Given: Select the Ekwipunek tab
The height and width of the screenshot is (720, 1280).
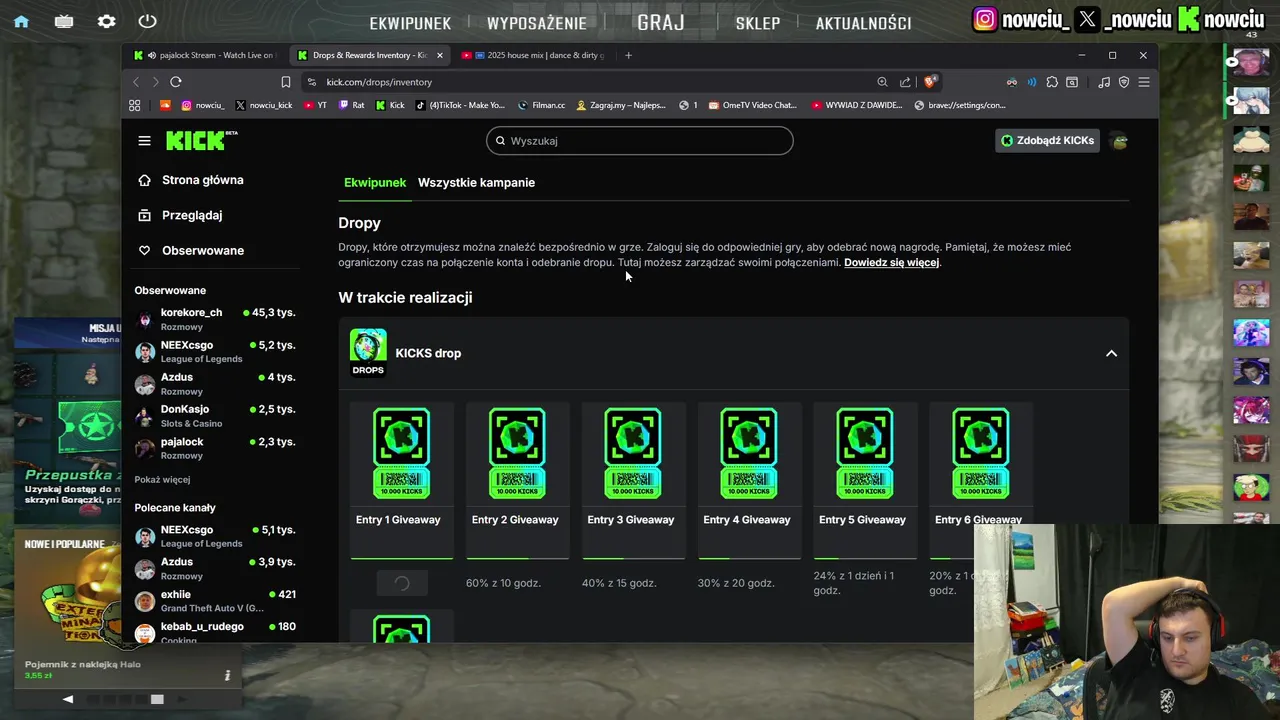Looking at the screenshot, I should pyautogui.click(x=375, y=183).
